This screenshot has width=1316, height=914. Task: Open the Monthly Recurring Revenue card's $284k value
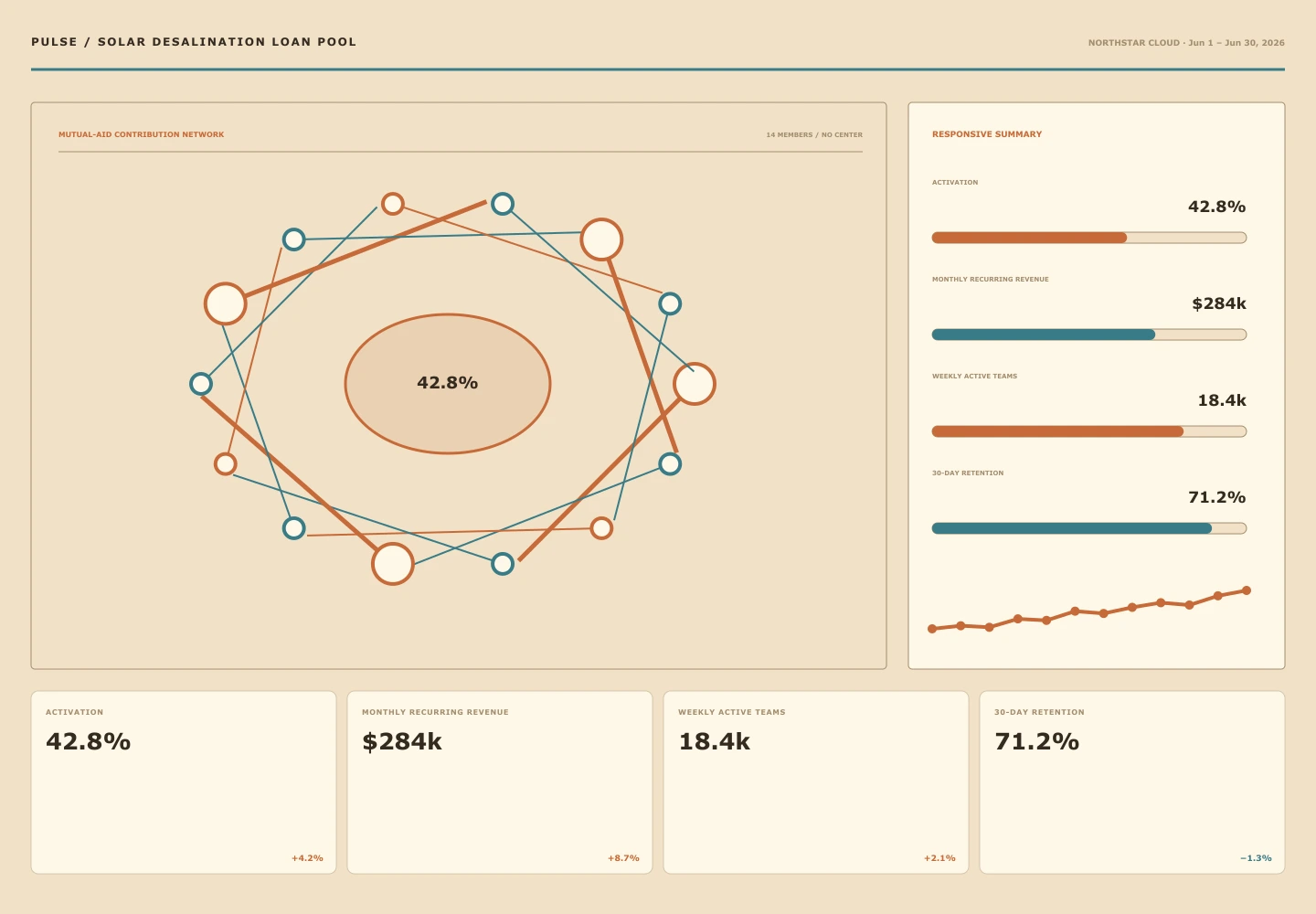tap(402, 741)
